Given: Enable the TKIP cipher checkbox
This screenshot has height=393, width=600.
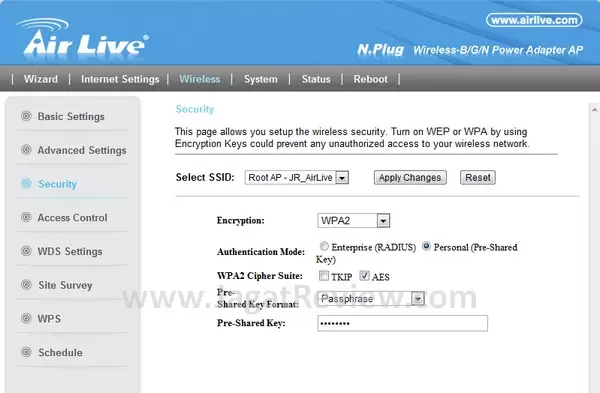Looking at the screenshot, I should pos(324,276).
